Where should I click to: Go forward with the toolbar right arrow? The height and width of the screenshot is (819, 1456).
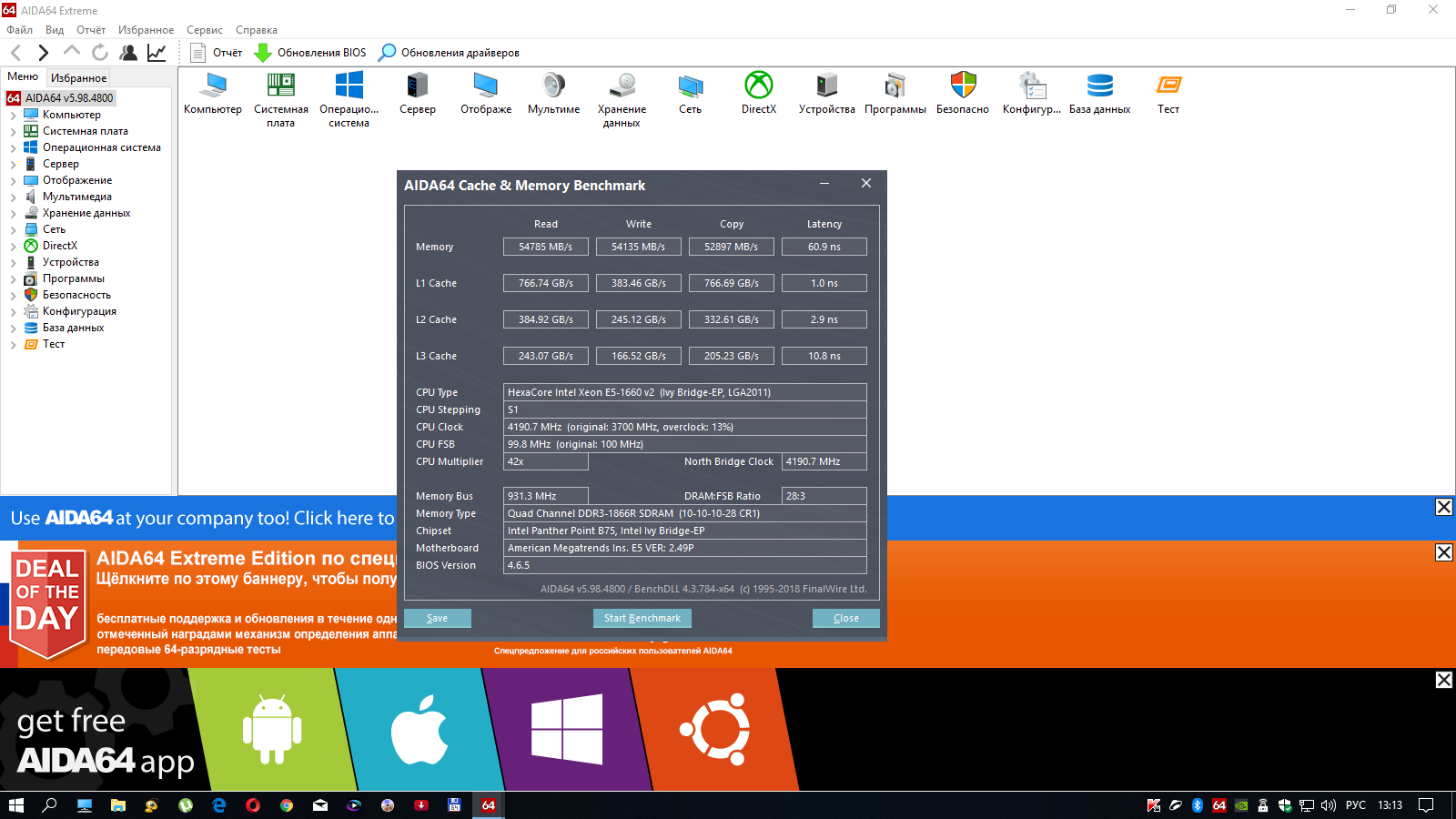pyautogui.click(x=43, y=53)
